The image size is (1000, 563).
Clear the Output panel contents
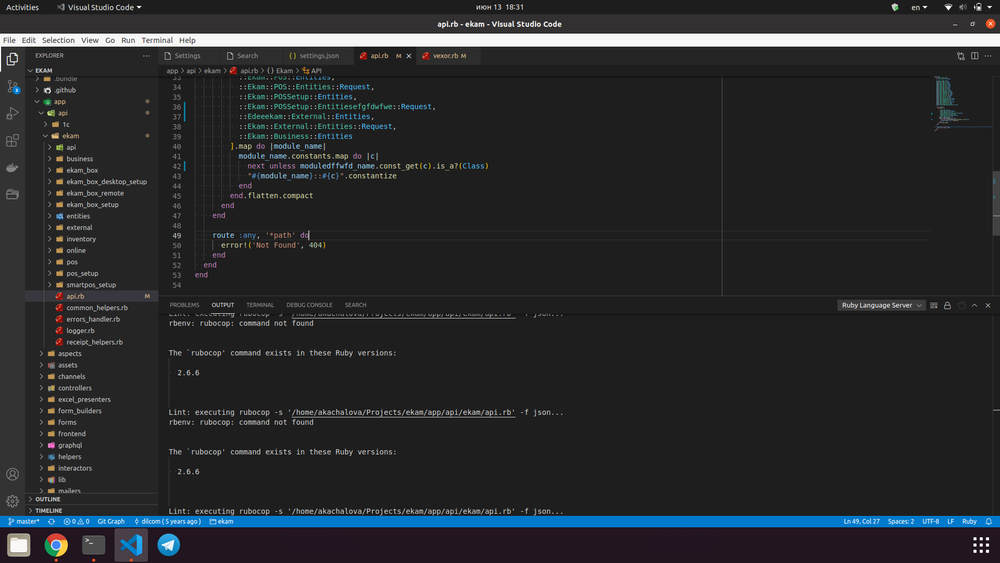(x=932, y=305)
